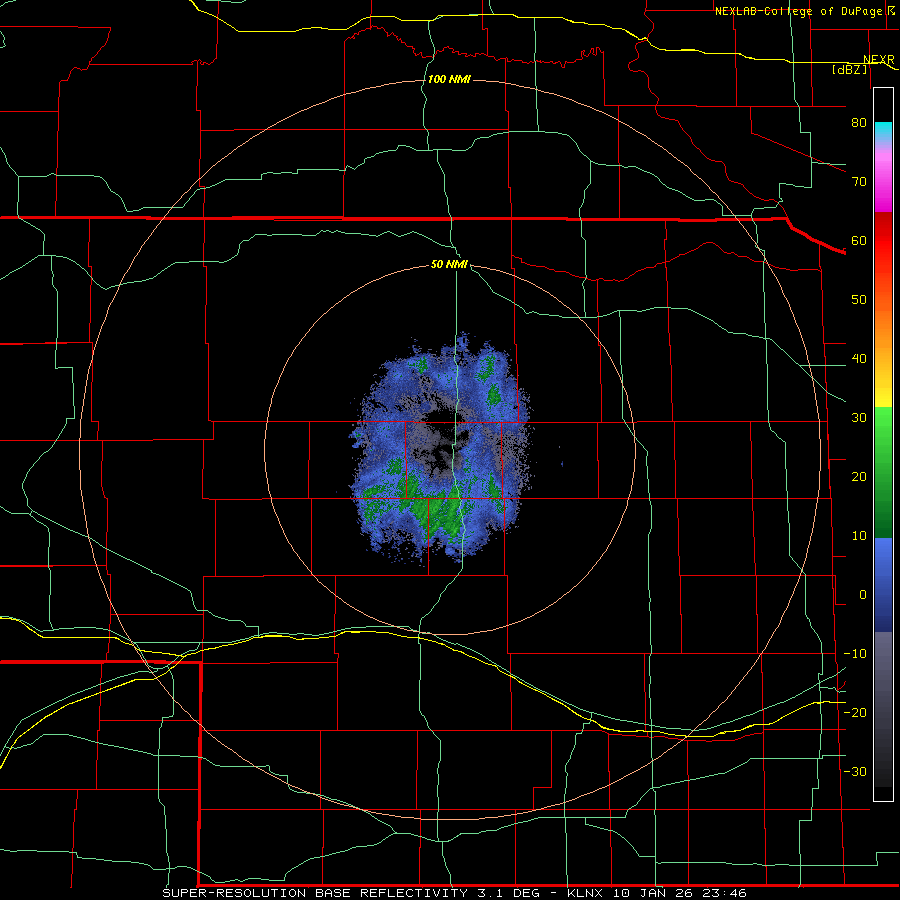
Task: Click the 10 value on the dBZ scale
Action: [x=859, y=536]
